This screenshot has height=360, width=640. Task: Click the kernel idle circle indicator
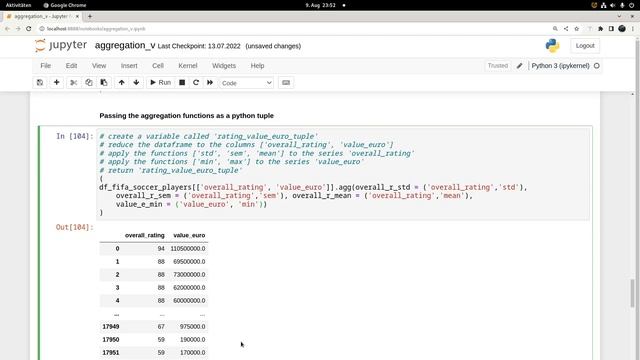[597, 66]
